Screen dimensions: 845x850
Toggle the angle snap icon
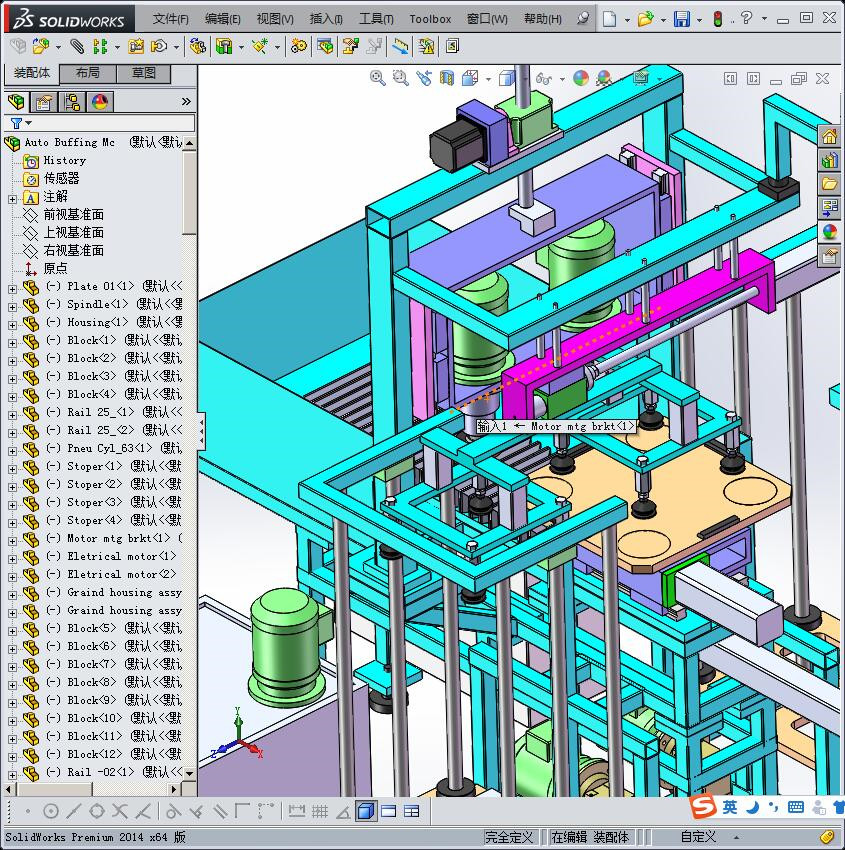(x=343, y=811)
